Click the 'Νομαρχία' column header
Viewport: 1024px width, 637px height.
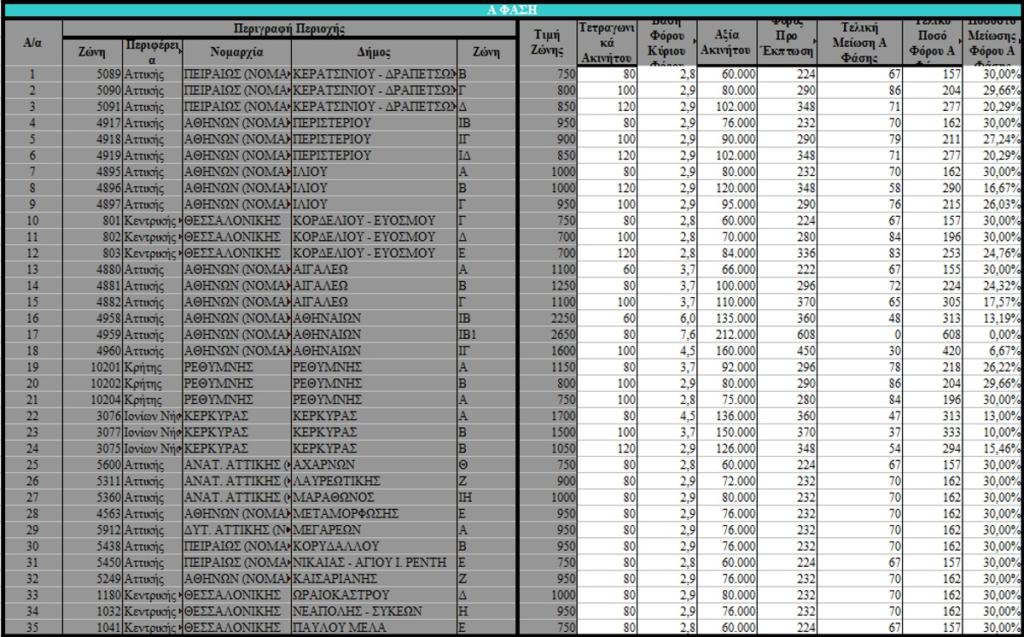click(237, 51)
